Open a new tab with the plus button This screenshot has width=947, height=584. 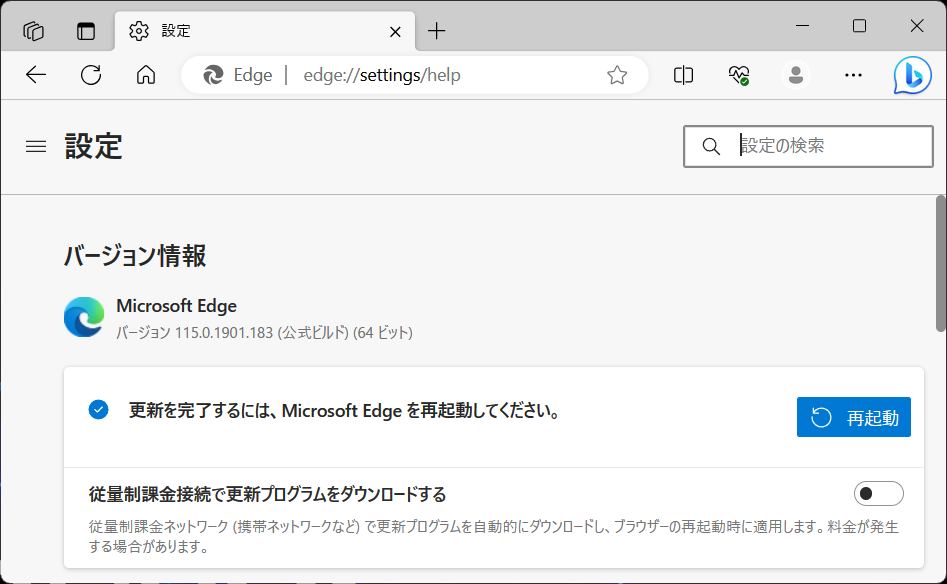(436, 31)
